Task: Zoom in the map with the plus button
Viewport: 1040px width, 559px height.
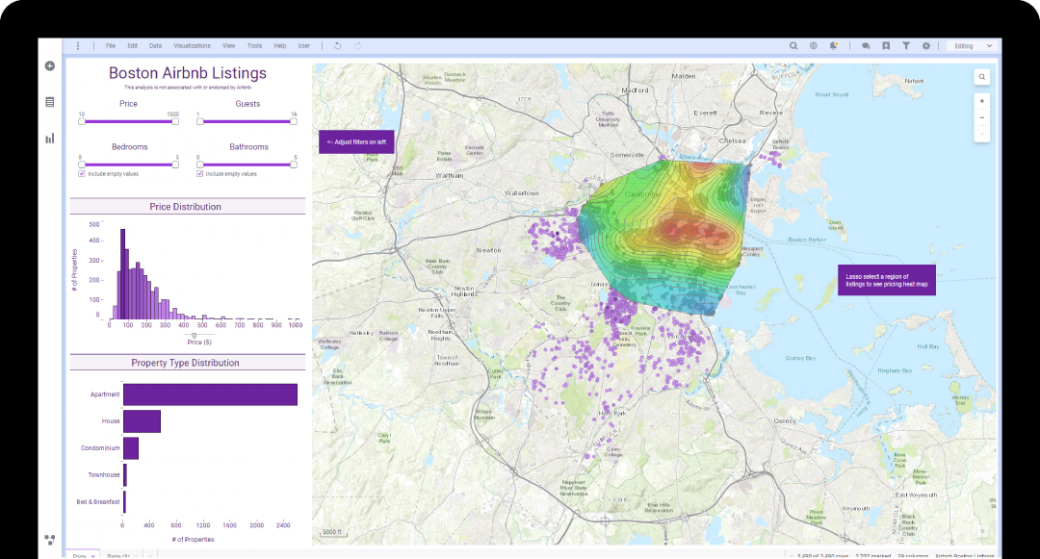Action: coord(982,101)
